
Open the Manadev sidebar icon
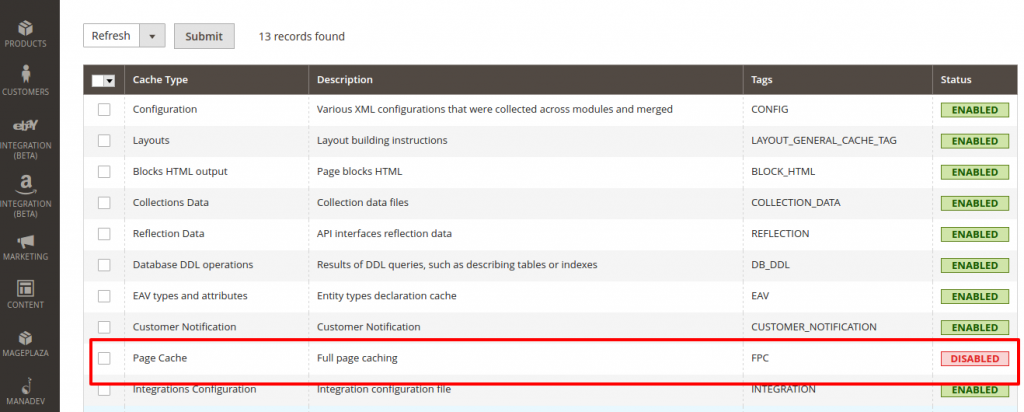point(25,389)
